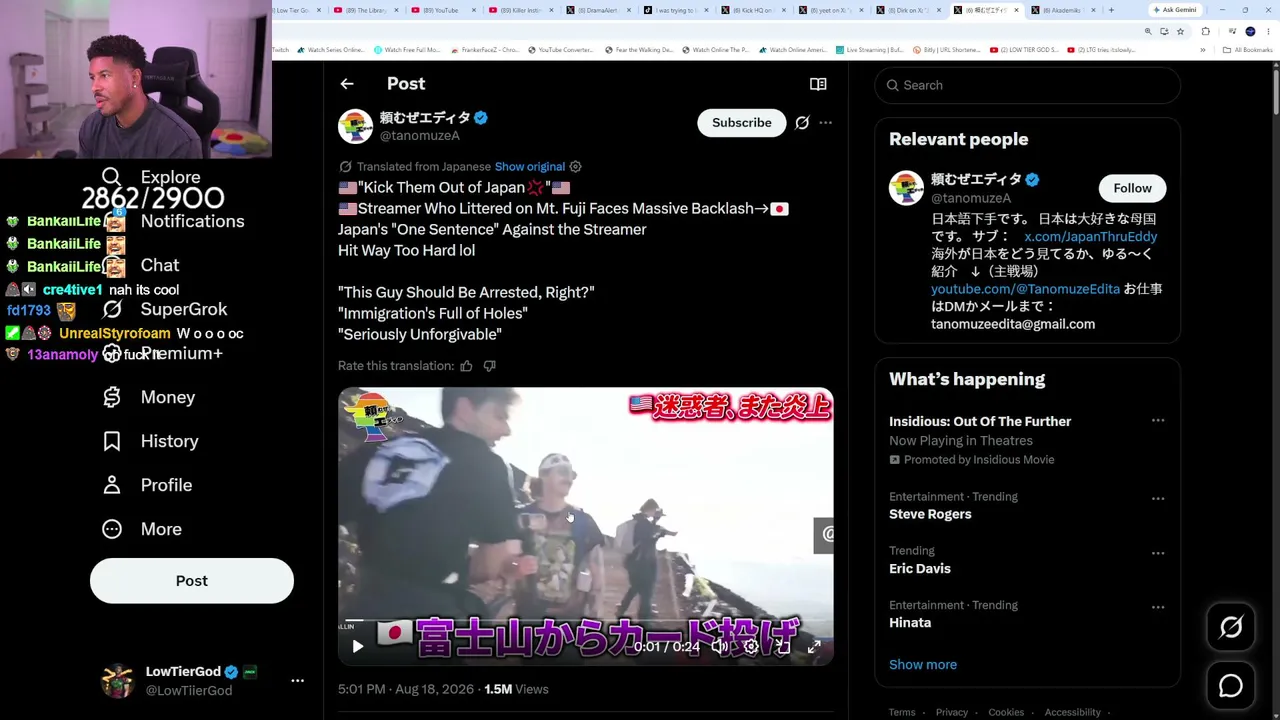
Task: Open Profile in the sidebar
Action: coord(148,485)
